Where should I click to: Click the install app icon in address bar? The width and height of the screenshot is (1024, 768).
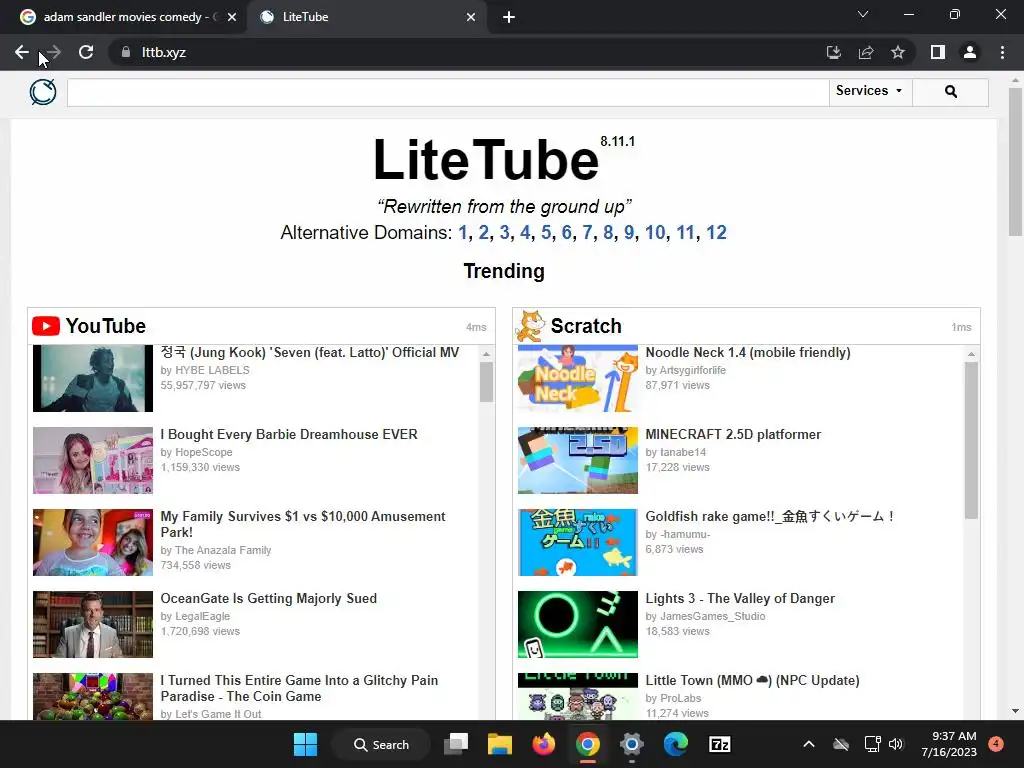click(x=833, y=52)
